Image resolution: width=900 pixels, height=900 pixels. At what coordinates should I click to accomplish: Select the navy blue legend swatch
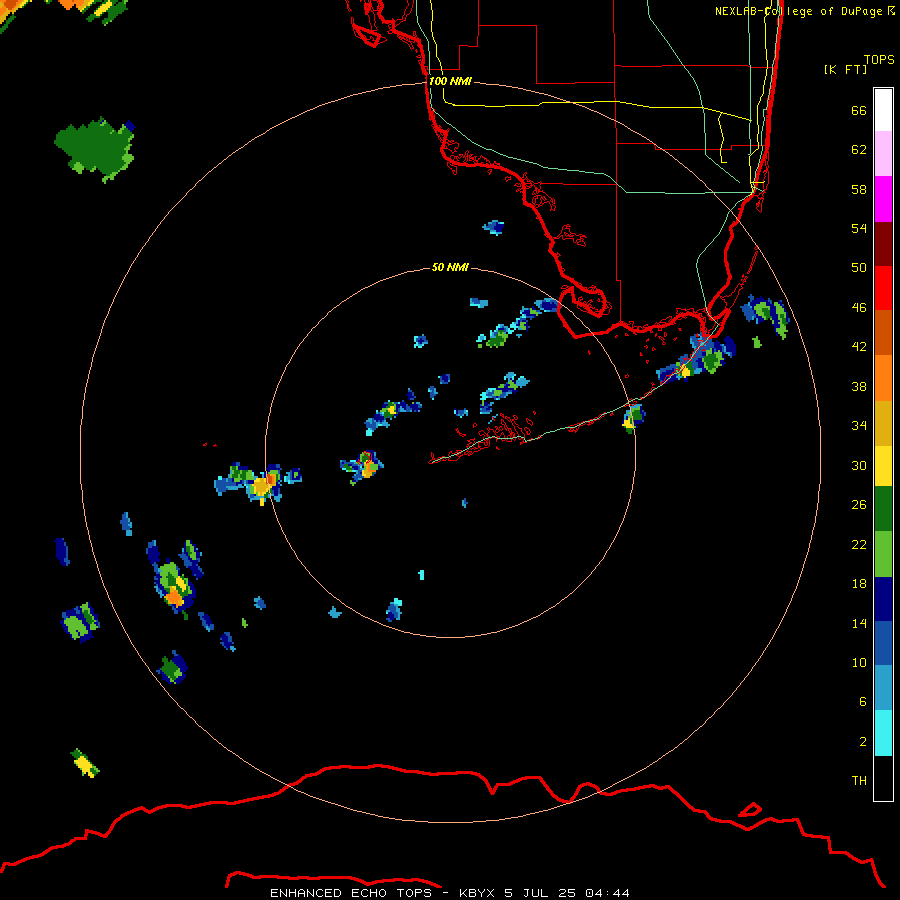[x=883, y=599]
